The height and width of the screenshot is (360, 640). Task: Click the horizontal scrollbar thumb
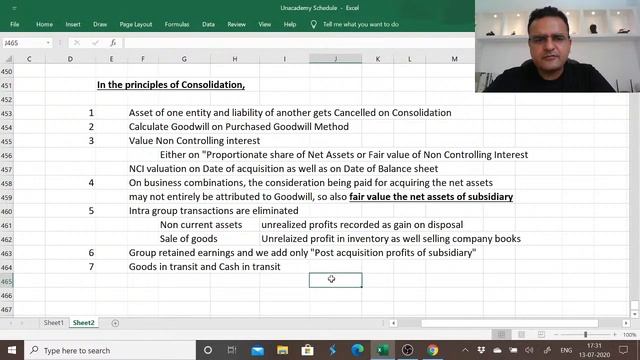click(x=510, y=323)
